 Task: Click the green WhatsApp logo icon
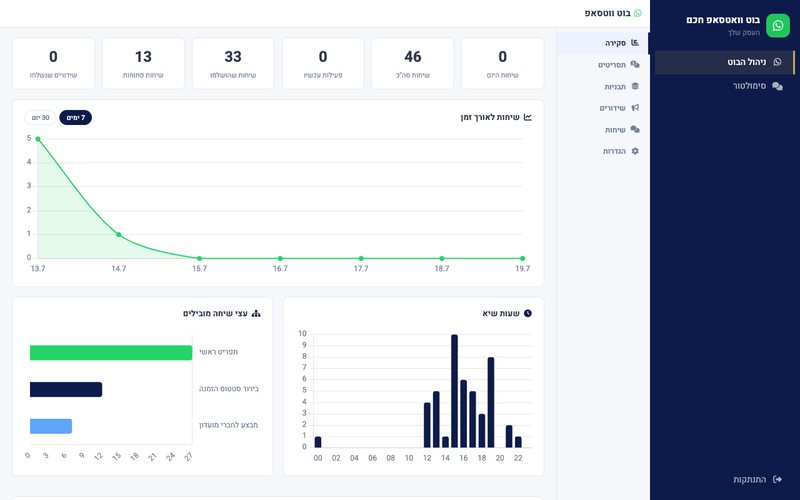click(x=778, y=26)
